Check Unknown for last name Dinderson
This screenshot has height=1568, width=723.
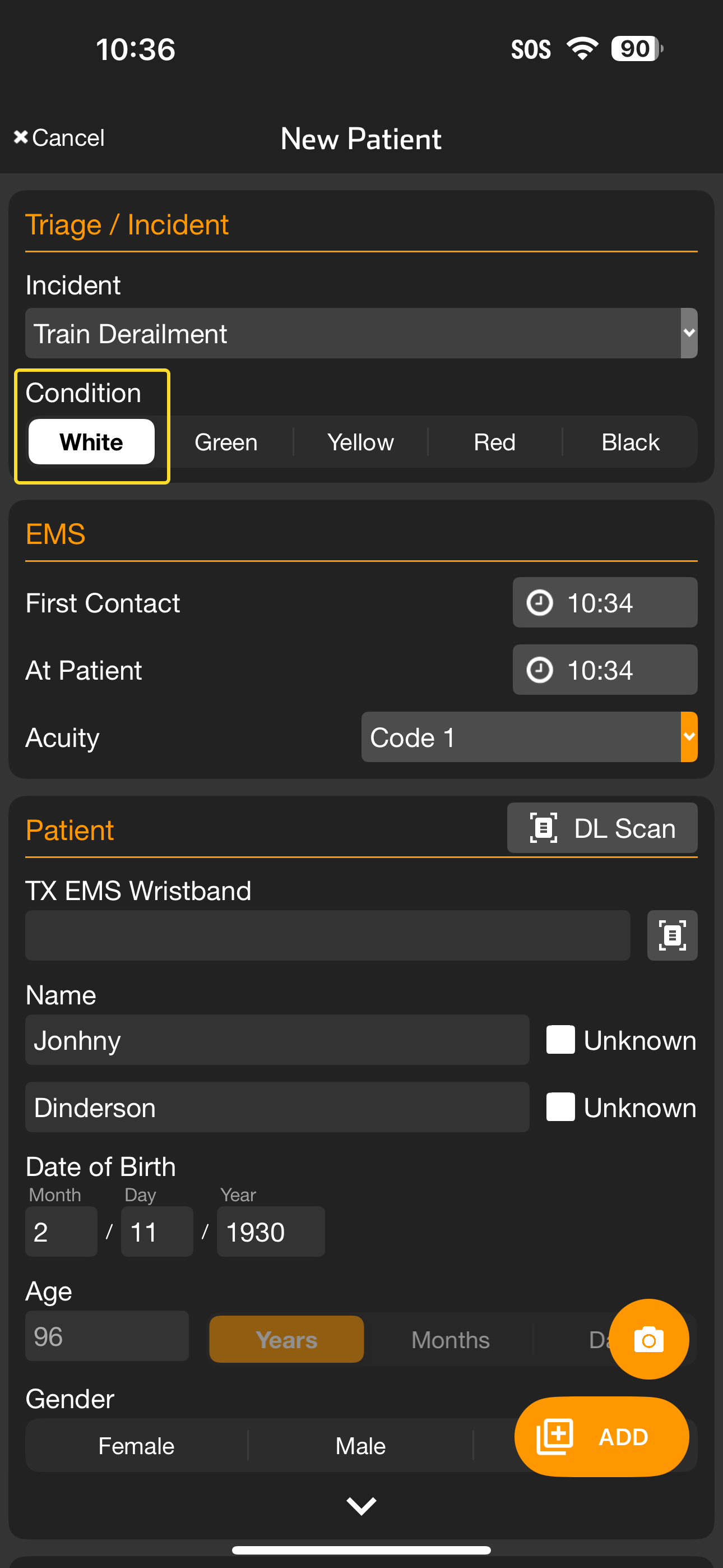pyautogui.click(x=560, y=1107)
